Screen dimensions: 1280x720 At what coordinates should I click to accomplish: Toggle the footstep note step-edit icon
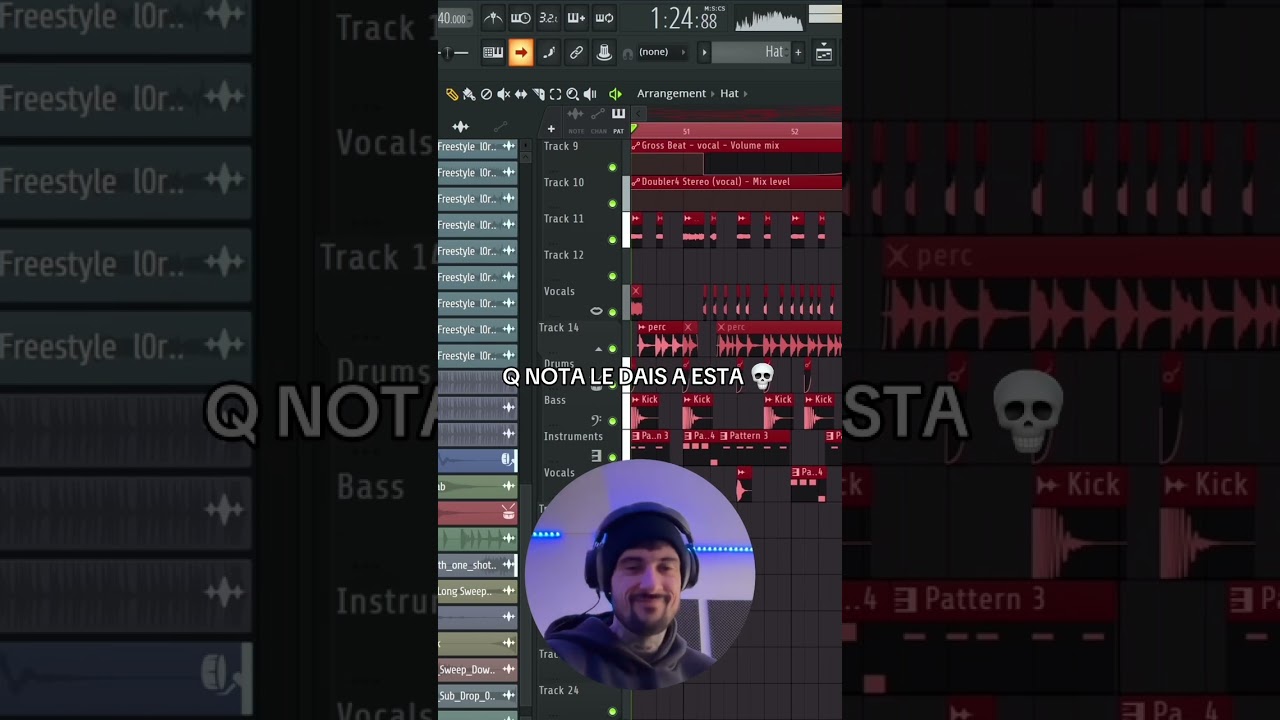tap(549, 53)
